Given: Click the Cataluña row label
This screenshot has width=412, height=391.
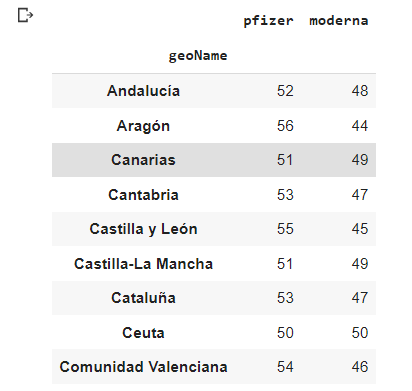Looking at the screenshot, I should (x=143, y=298).
